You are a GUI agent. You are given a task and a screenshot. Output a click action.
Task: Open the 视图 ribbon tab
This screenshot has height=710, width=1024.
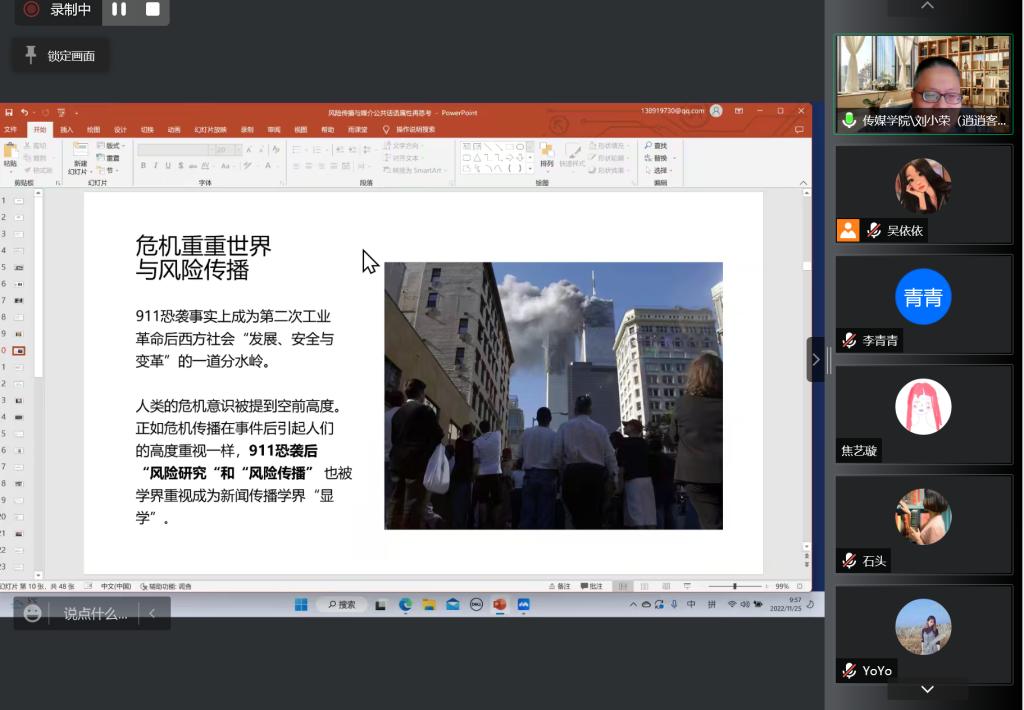300,129
